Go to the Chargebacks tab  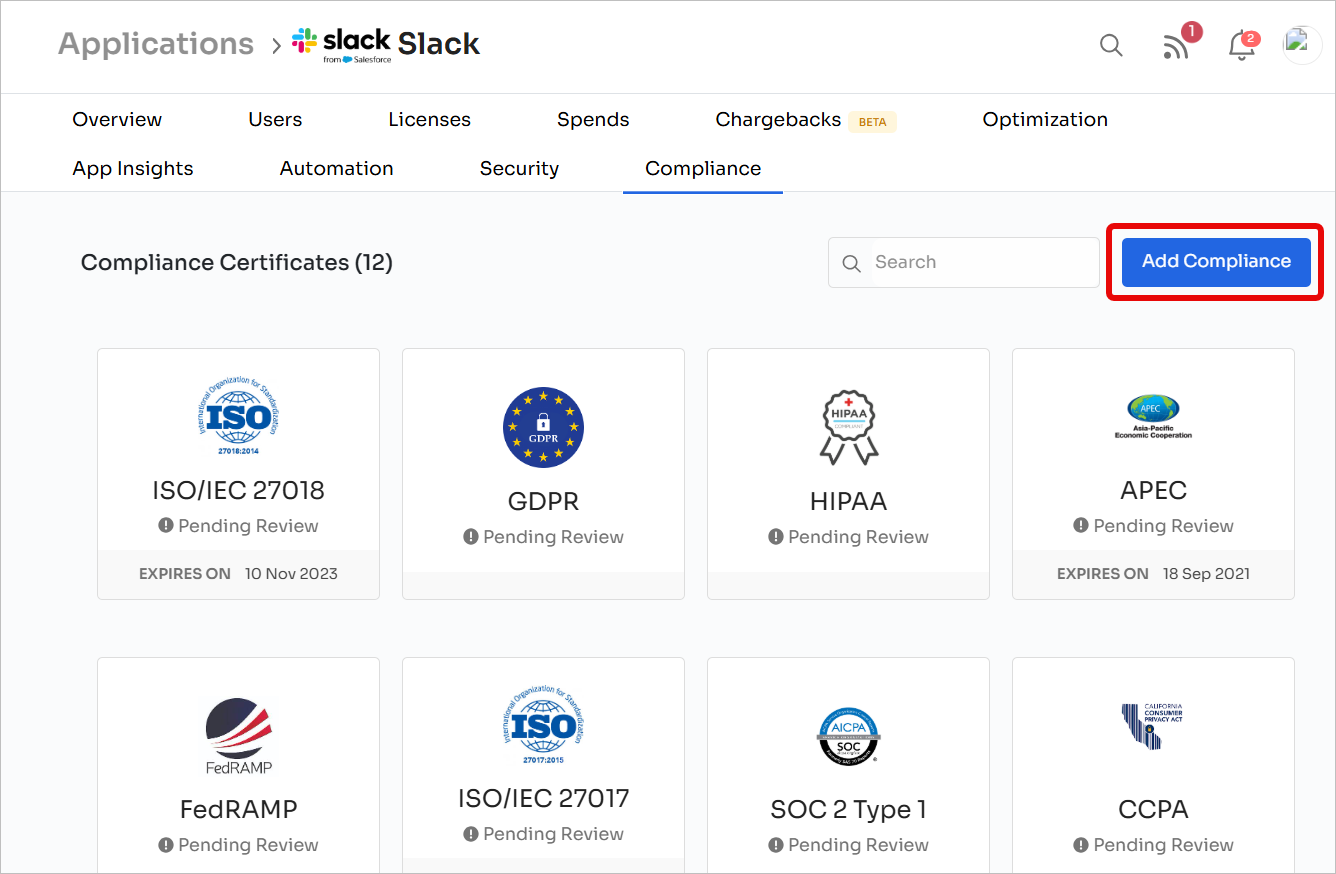click(778, 119)
